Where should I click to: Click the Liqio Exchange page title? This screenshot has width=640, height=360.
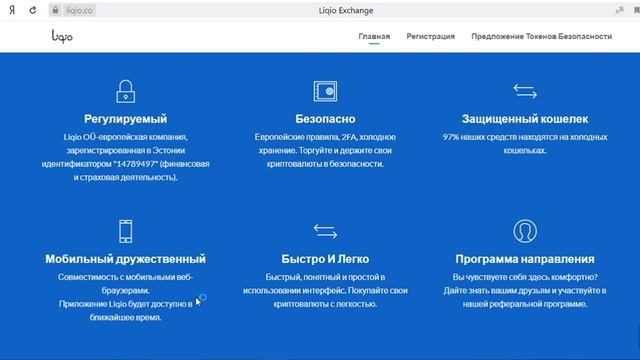point(346,11)
